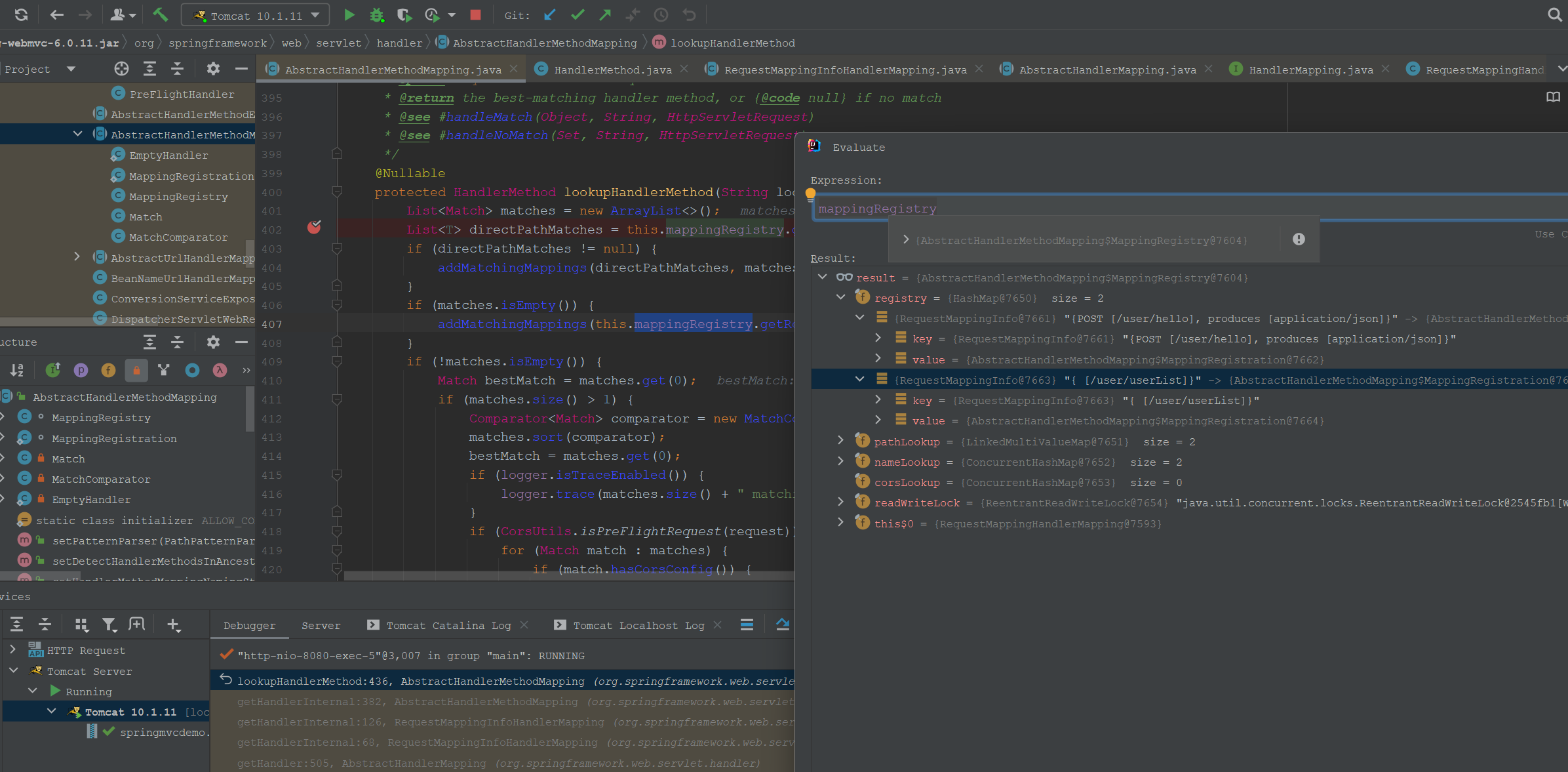Click the Git commit checkmark icon
1568x772 pixels.
tap(578, 15)
